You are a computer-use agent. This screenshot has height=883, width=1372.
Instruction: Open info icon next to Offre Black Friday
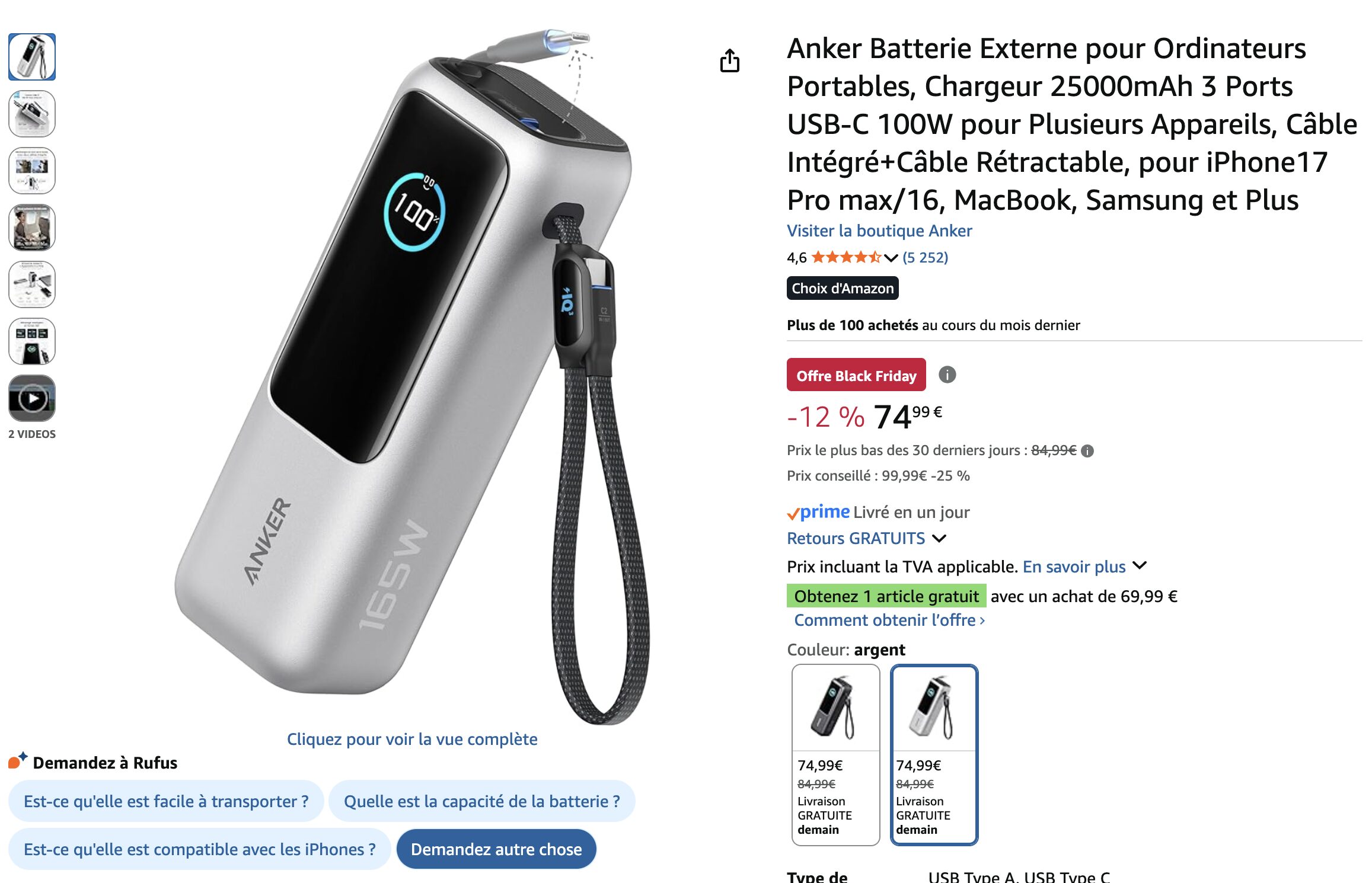947,375
